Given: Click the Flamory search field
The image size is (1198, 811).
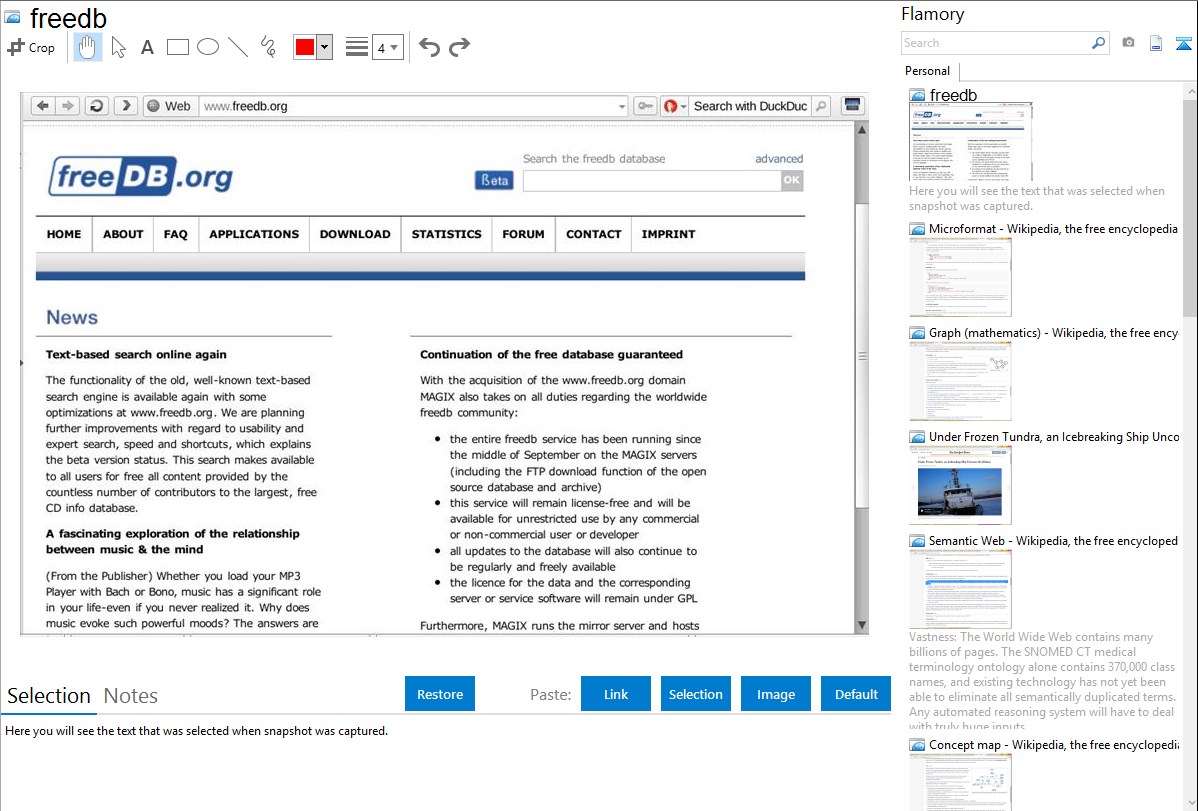Looking at the screenshot, I should [996, 43].
